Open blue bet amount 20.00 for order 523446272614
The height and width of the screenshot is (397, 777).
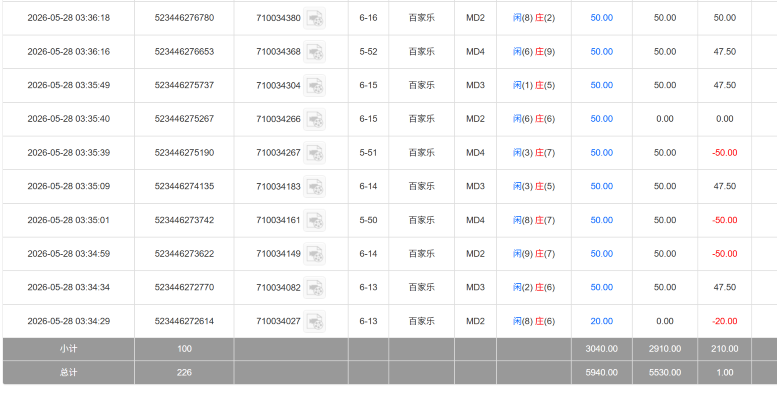[602, 321]
